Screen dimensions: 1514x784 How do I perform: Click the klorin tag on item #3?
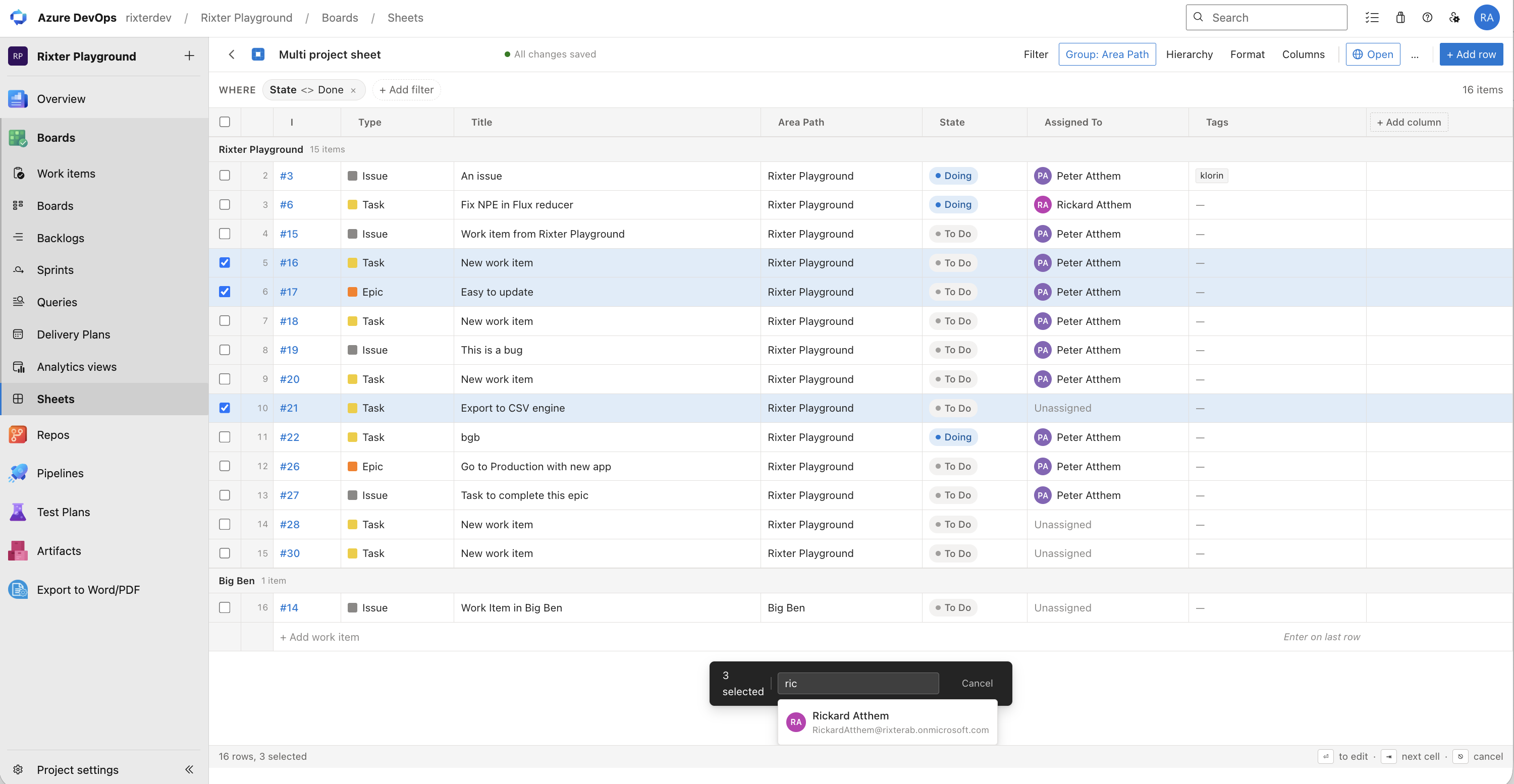pyautogui.click(x=1211, y=175)
